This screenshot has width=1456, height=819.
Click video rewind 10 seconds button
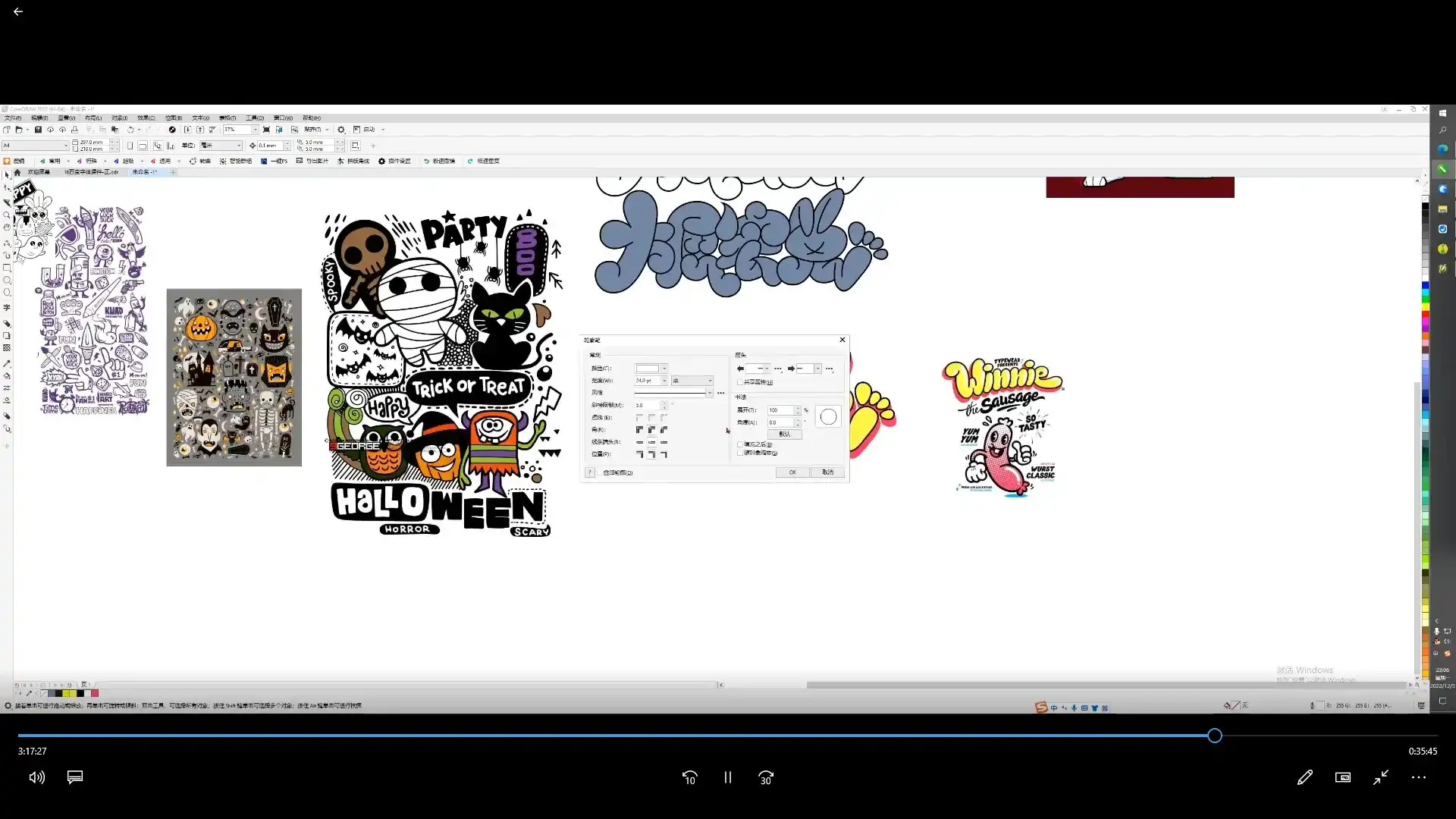click(689, 777)
